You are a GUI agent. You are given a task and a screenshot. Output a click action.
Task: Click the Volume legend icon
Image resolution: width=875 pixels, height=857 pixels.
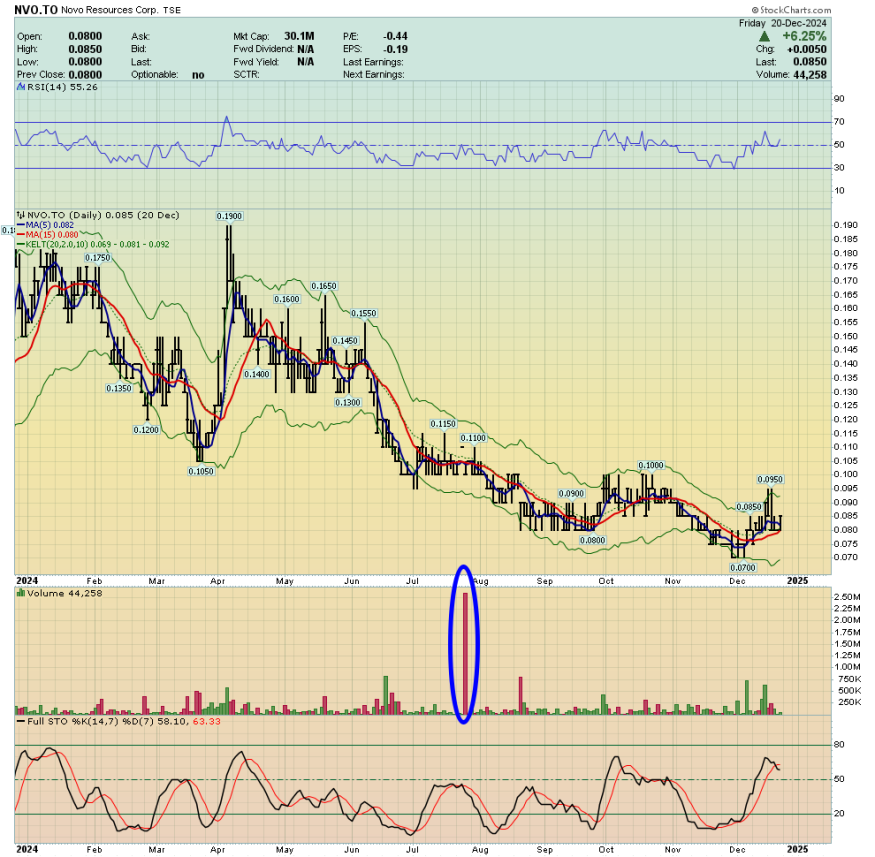[21, 593]
